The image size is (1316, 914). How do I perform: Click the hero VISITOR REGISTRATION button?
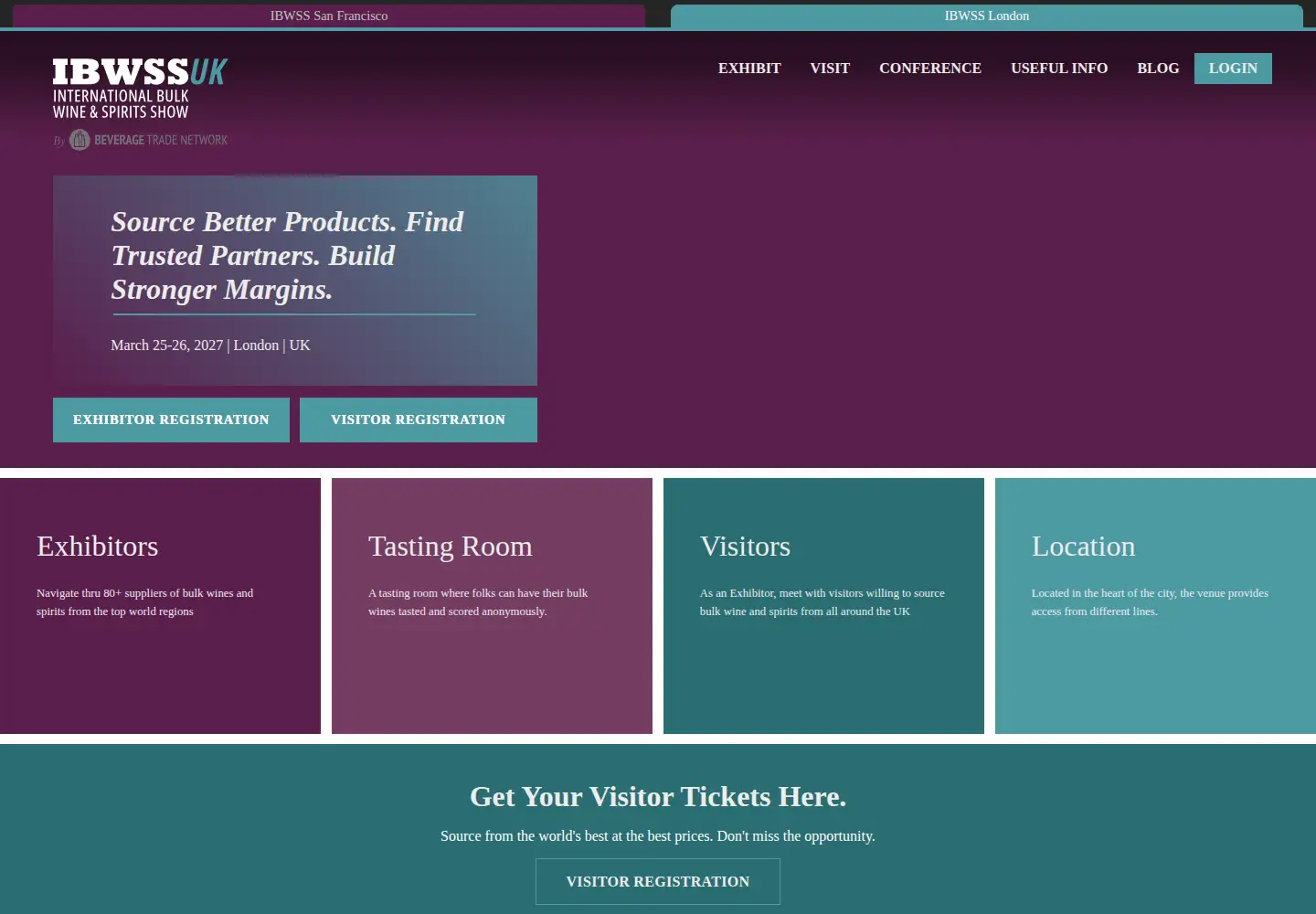[418, 420]
